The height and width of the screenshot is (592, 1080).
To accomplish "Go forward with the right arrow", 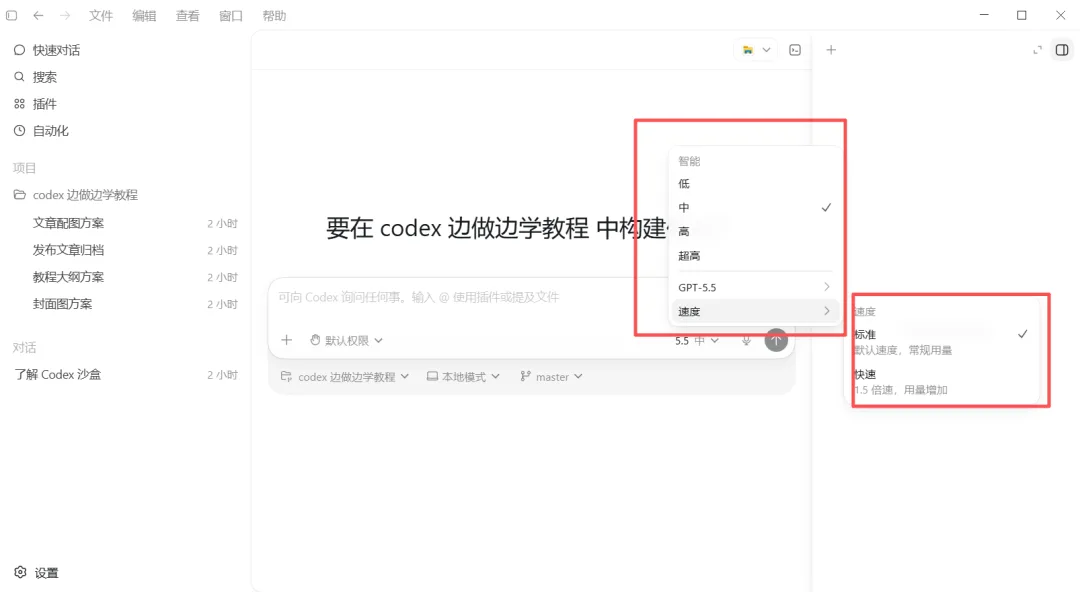I will point(65,15).
